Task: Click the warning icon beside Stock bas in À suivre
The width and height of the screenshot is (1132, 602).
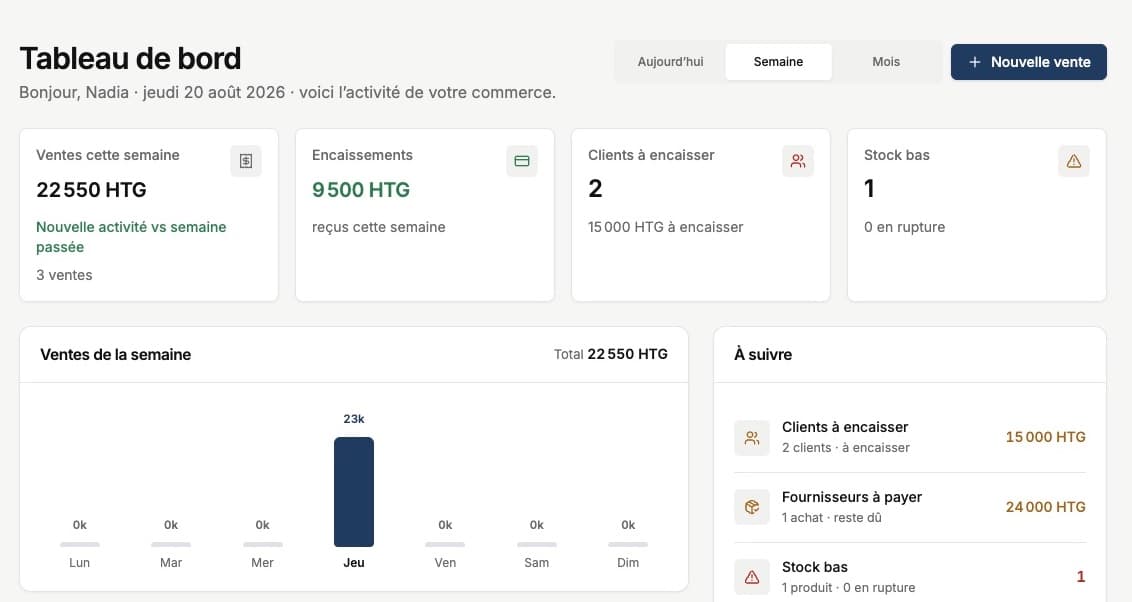Action: tap(752, 577)
